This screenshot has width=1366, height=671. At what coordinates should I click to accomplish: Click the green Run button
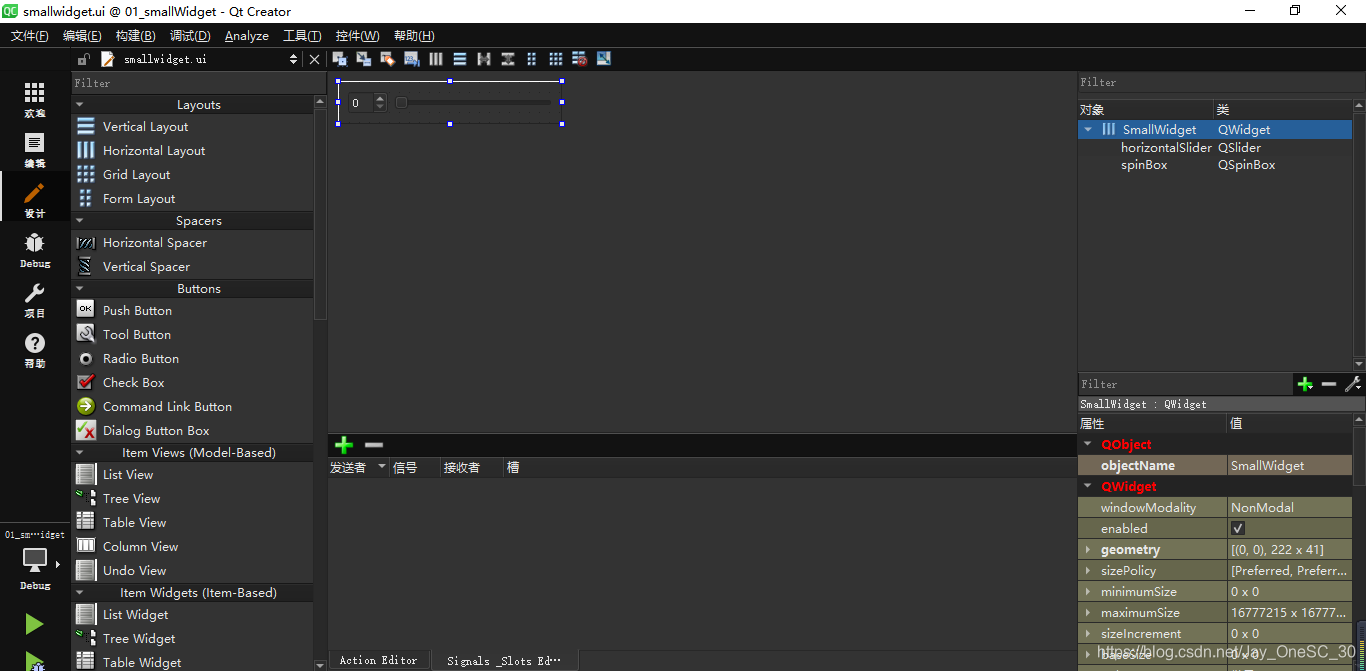[x=35, y=624]
